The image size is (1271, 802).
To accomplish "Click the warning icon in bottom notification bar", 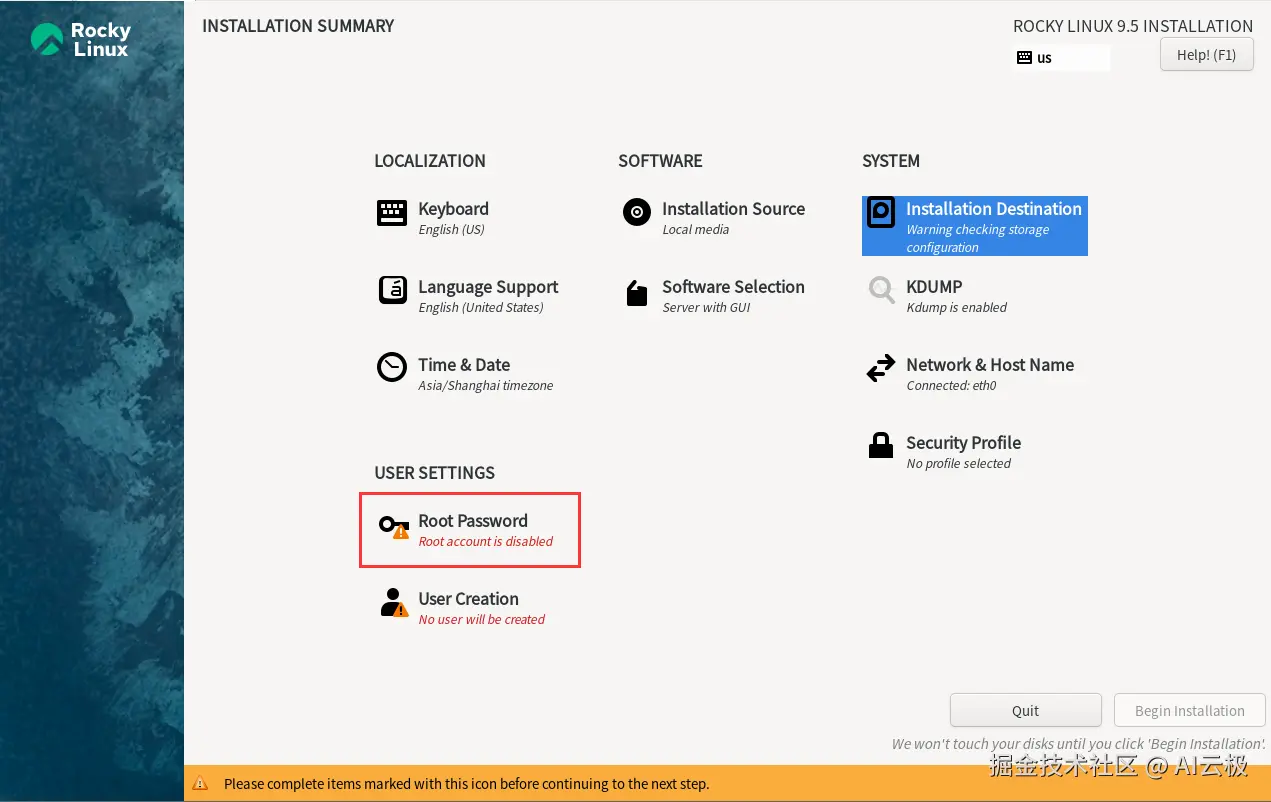I will click(201, 784).
